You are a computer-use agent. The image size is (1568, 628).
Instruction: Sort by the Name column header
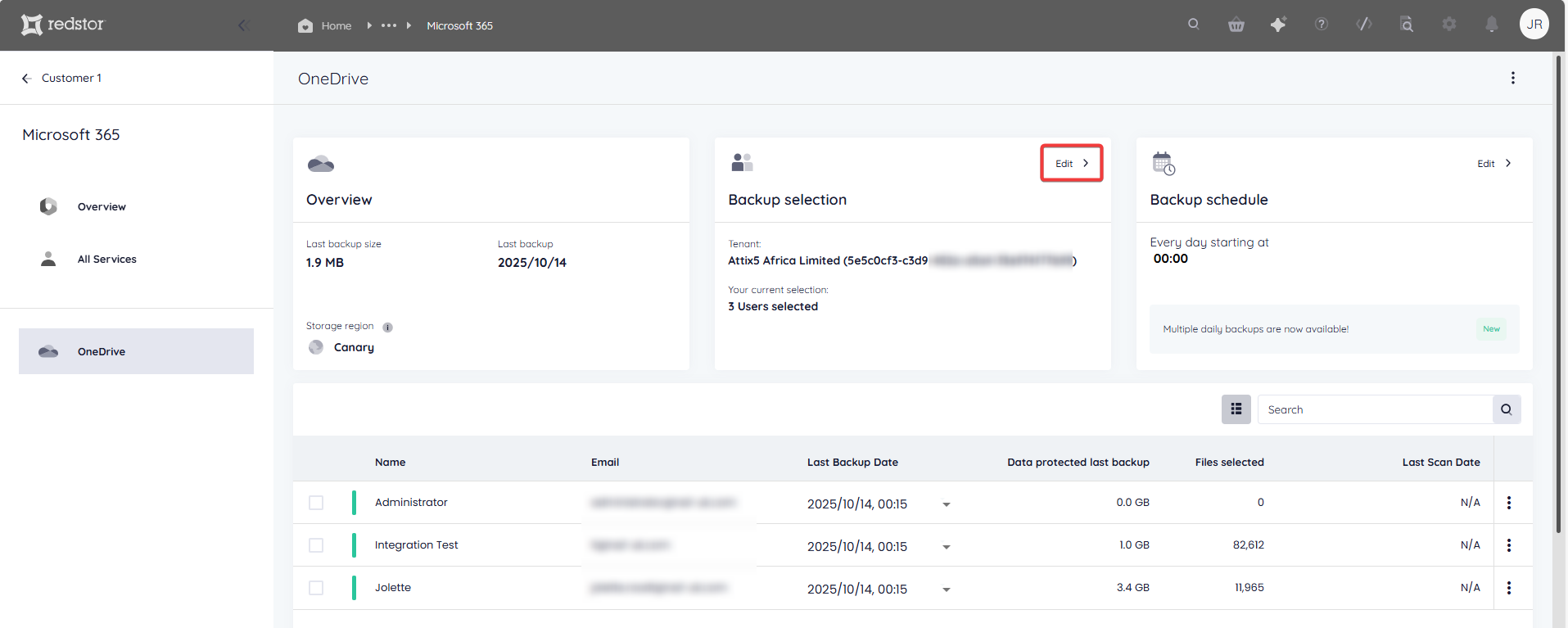tap(391, 462)
